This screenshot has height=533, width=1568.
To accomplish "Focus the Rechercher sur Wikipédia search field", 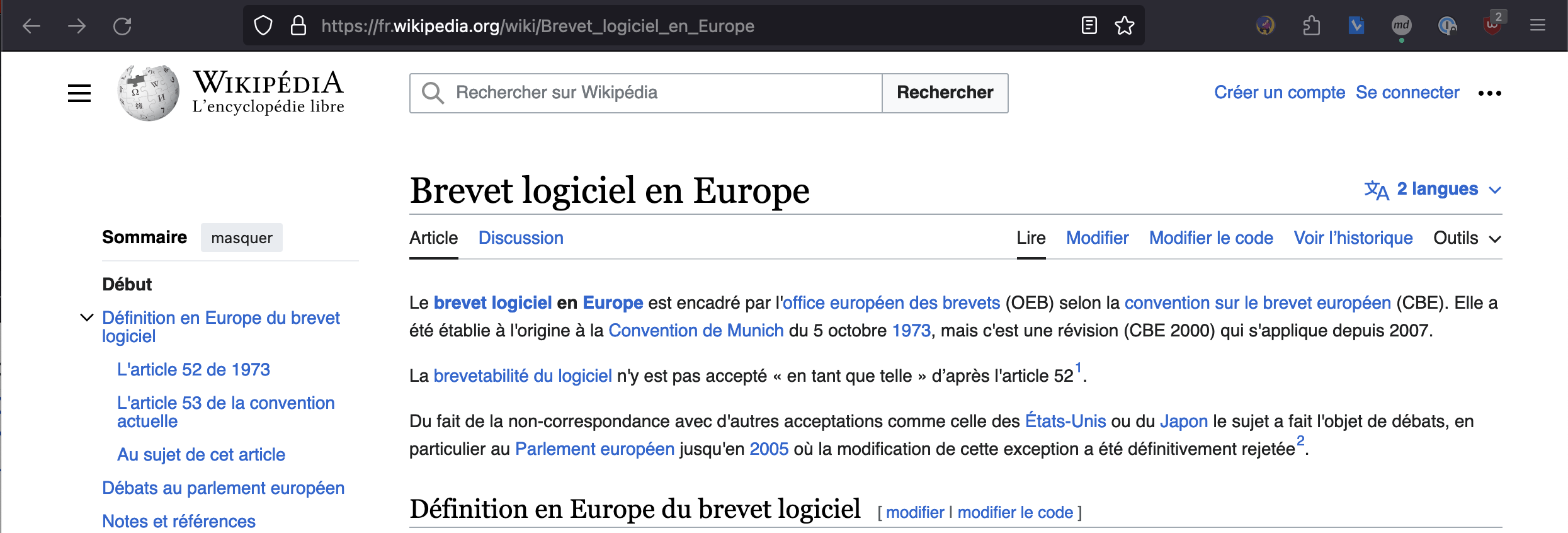I will [x=646, y=93].
